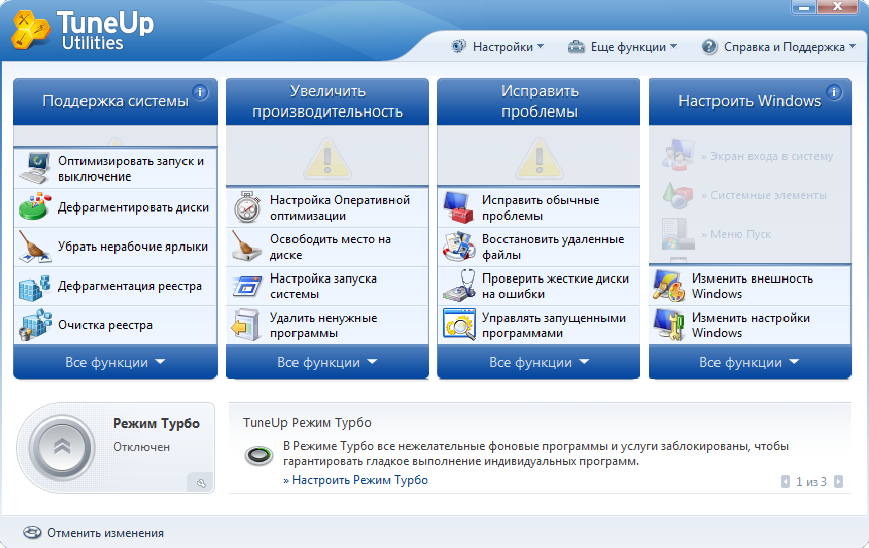This screenshot has height=548, width=869.
Task: Click the Освободить место на диске broom icon
Action: [x=247, y=247]
